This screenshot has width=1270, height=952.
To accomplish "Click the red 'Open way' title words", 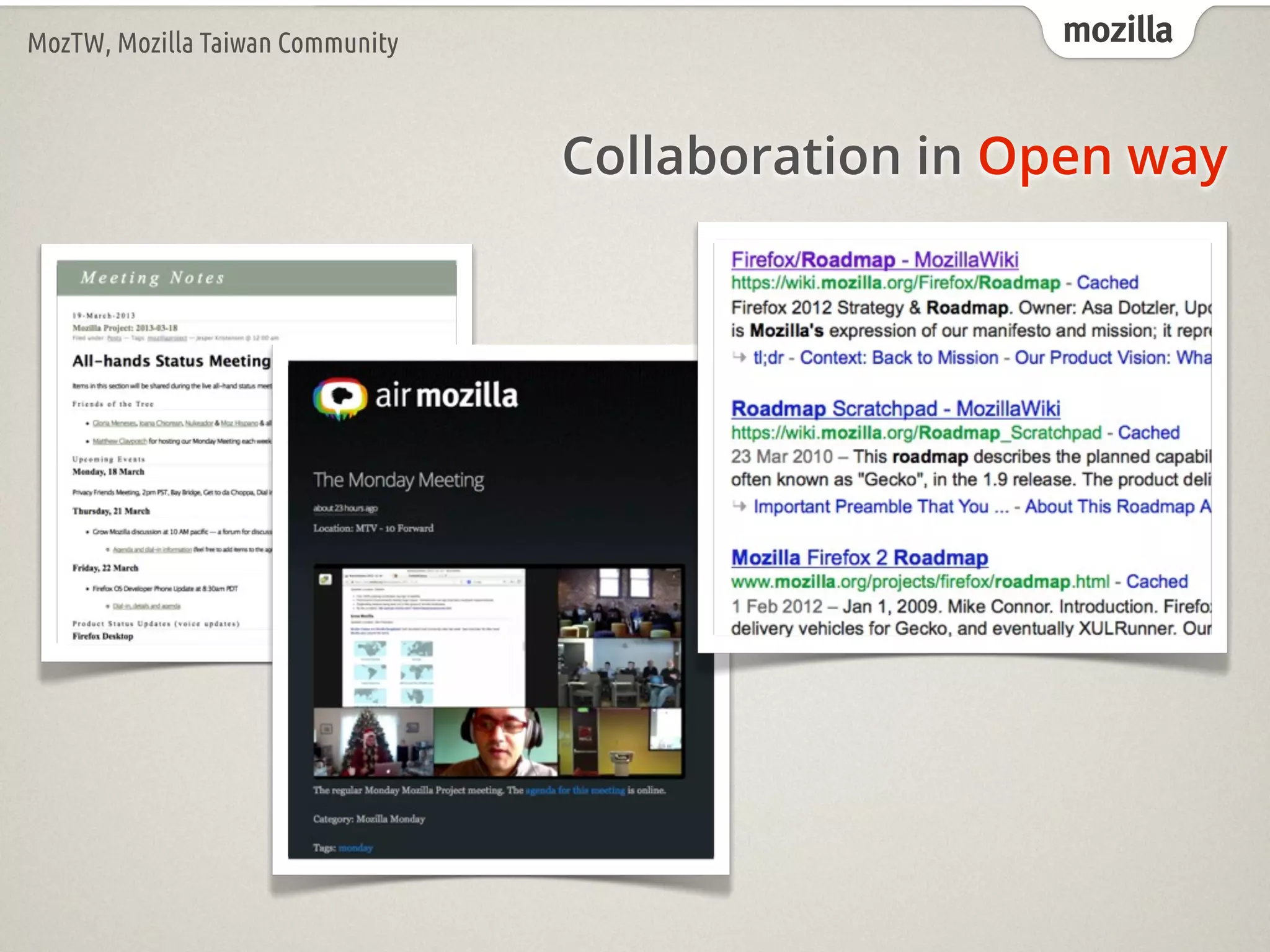I will pyautogui.click(x=1103, y=157).
